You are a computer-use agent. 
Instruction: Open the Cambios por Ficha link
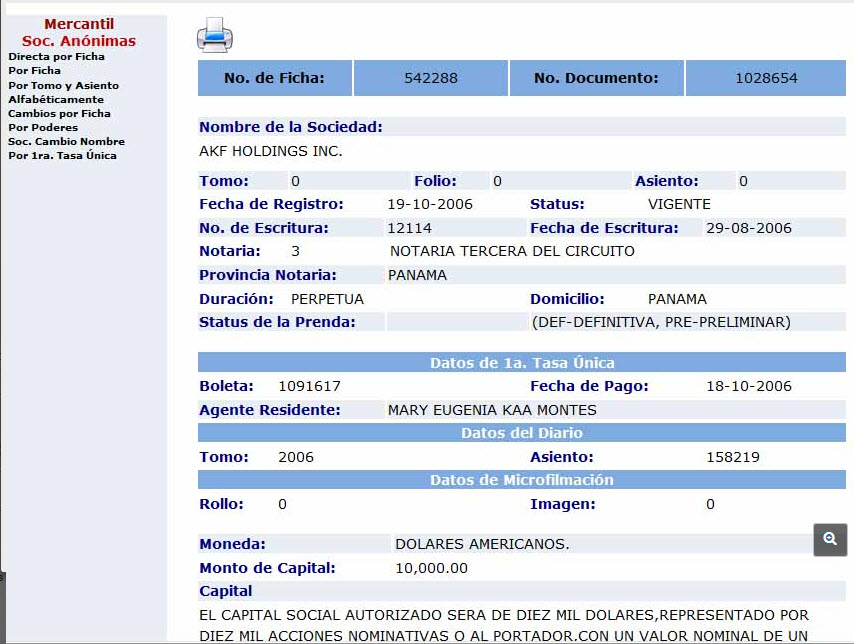59,113
